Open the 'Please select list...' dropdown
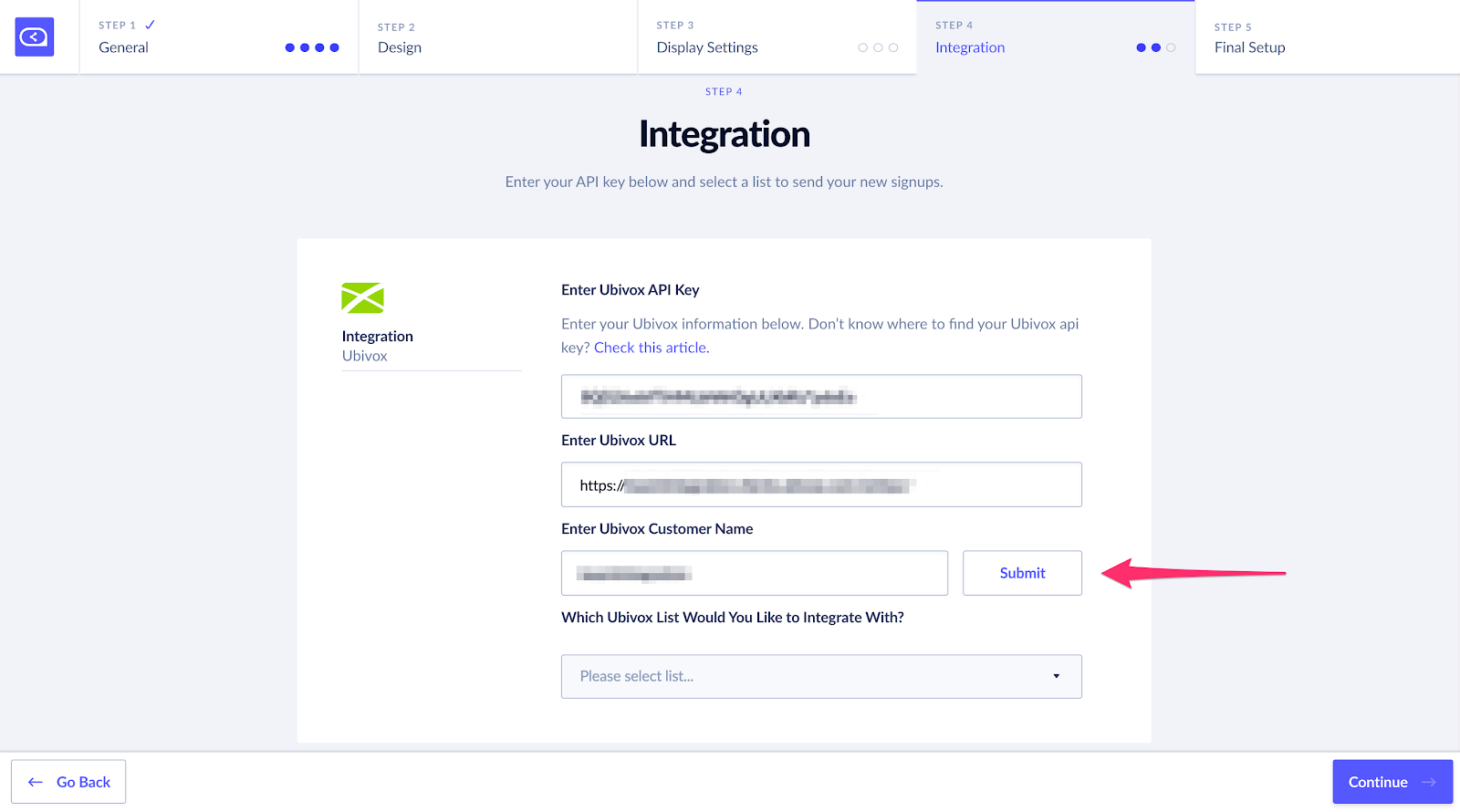The width and height of the screenshot is (1460, 812). tap(821, 676)
